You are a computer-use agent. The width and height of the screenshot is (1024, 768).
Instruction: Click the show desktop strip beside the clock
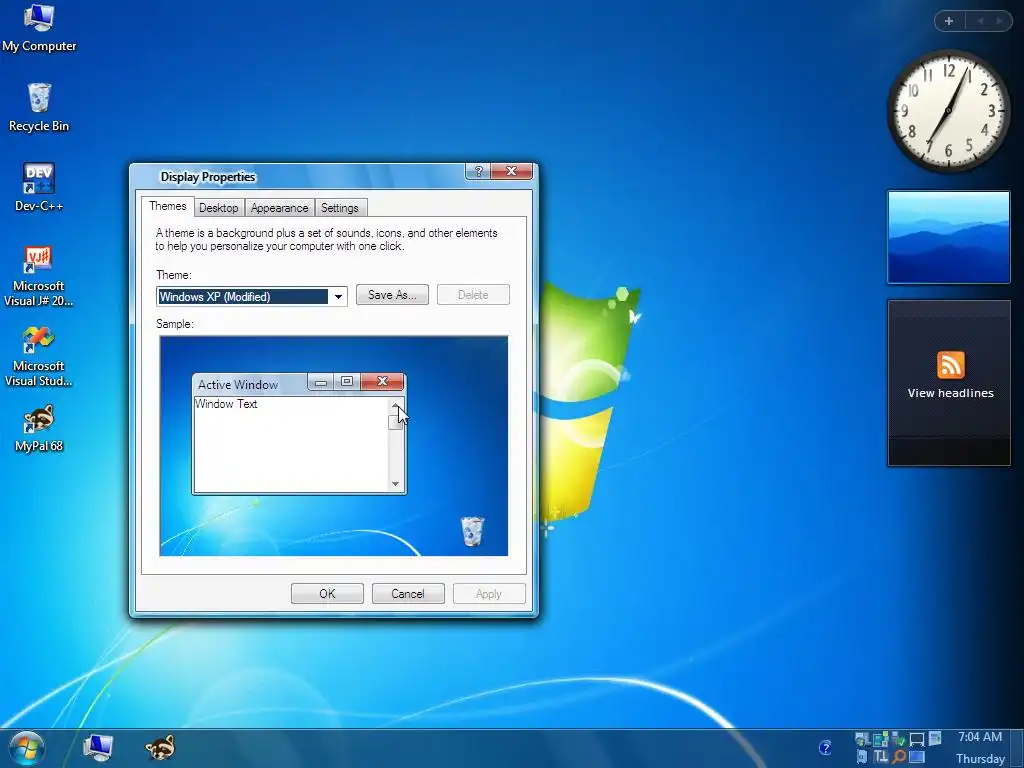point(1016,748)
